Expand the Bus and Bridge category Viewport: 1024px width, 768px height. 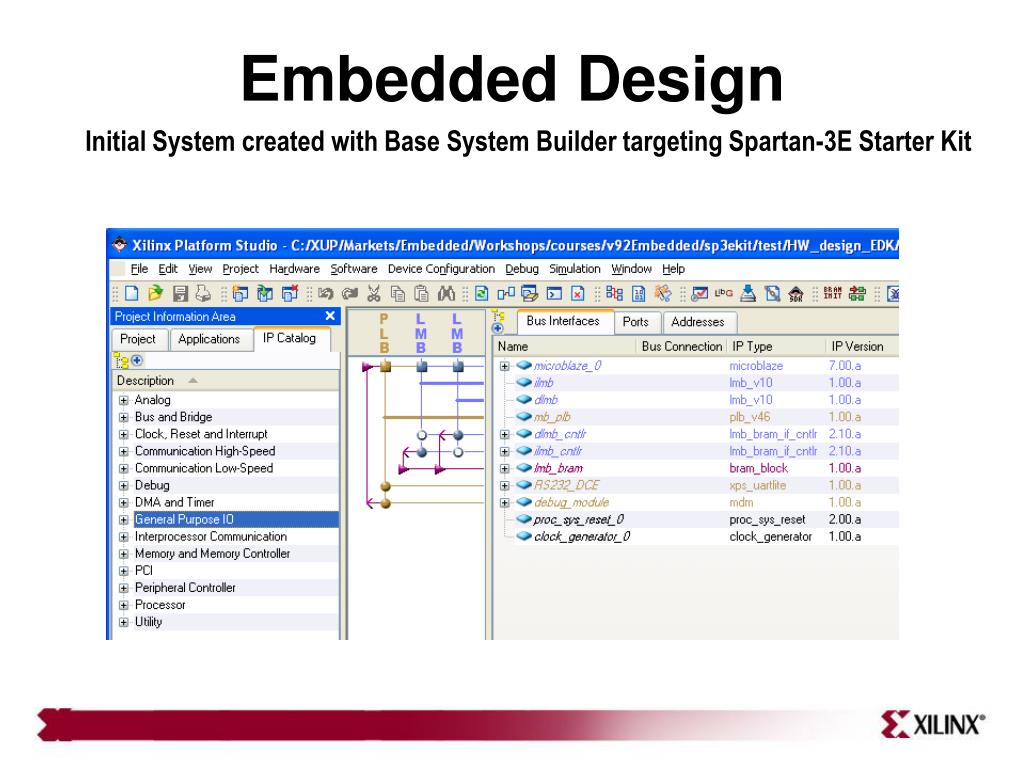123,417
